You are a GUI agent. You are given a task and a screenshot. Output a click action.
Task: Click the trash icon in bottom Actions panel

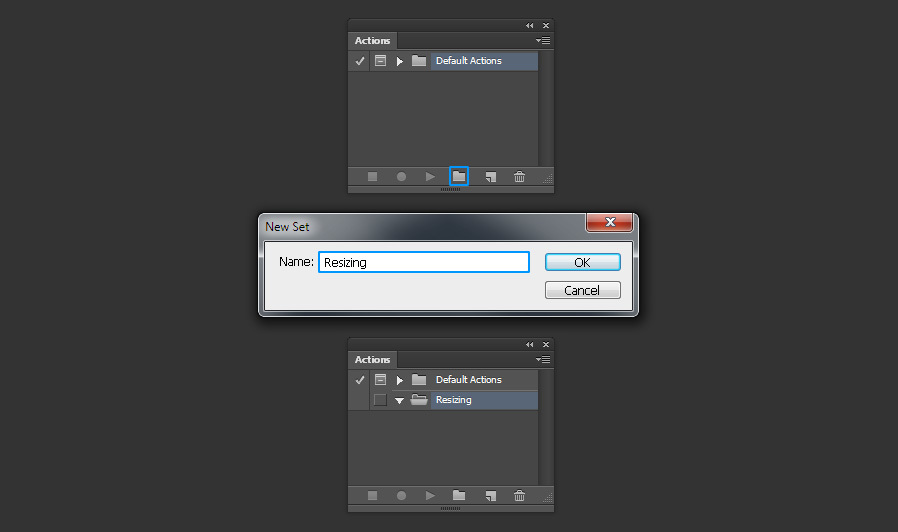coord(519,495)
